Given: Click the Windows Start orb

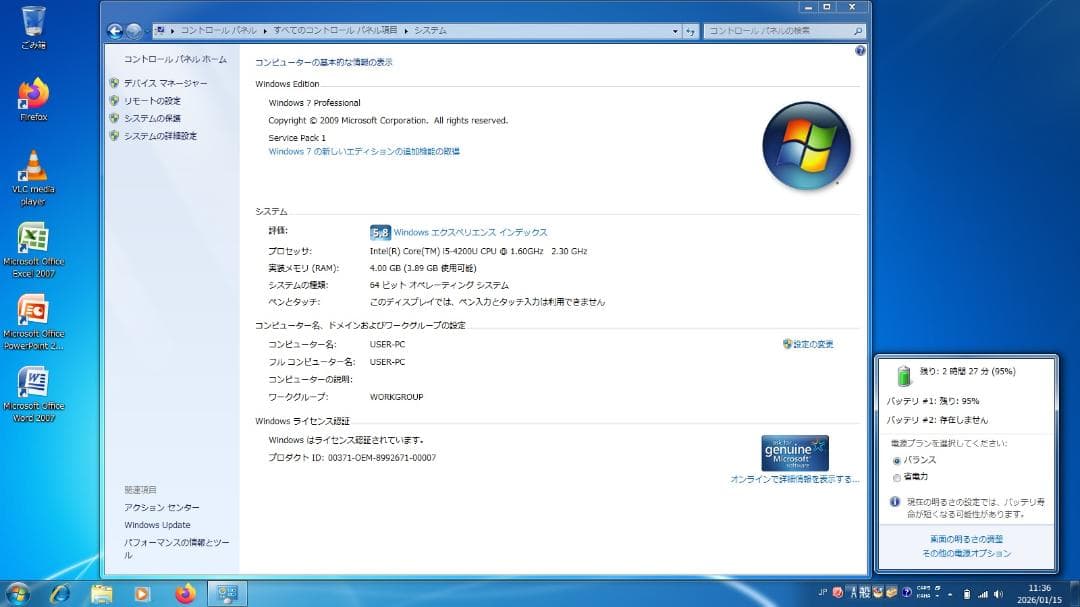Looking at the screenshot, I should click(16, 592).
